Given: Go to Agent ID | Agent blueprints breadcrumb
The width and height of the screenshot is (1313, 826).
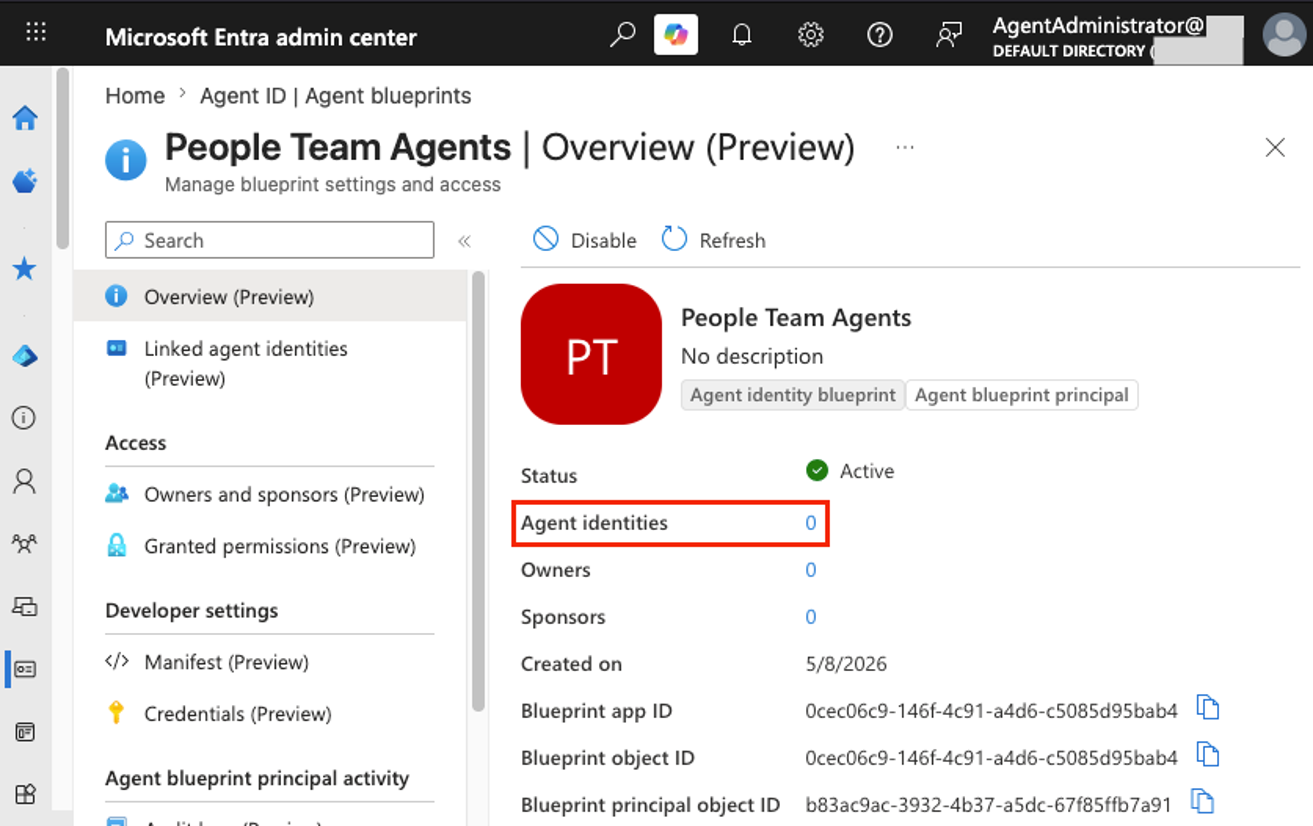Looking at the screenshot, I should 335,96.
